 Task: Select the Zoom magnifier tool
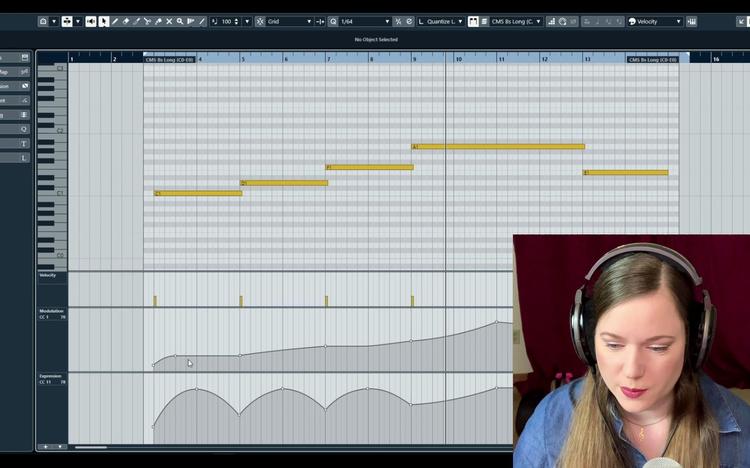(x=180, y=22)
